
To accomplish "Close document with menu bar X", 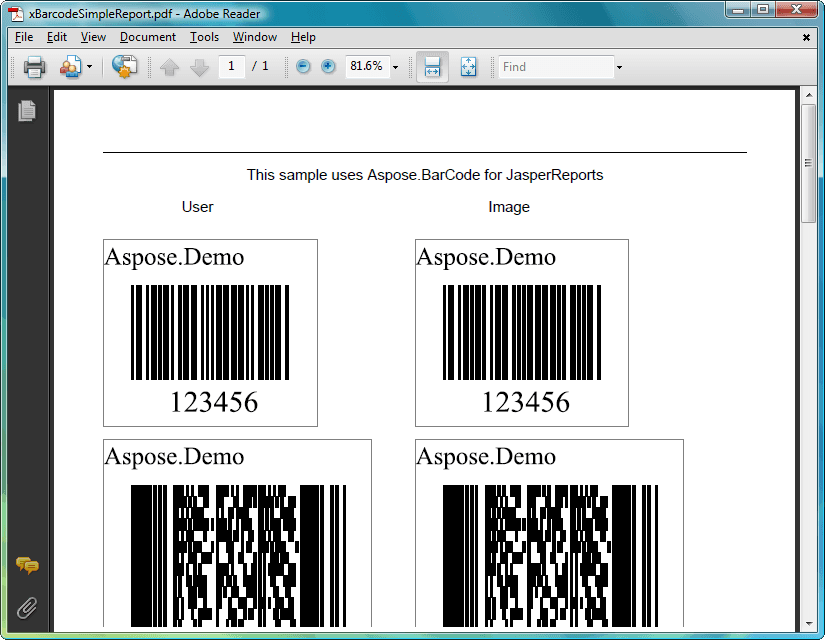I will [806, 37].
